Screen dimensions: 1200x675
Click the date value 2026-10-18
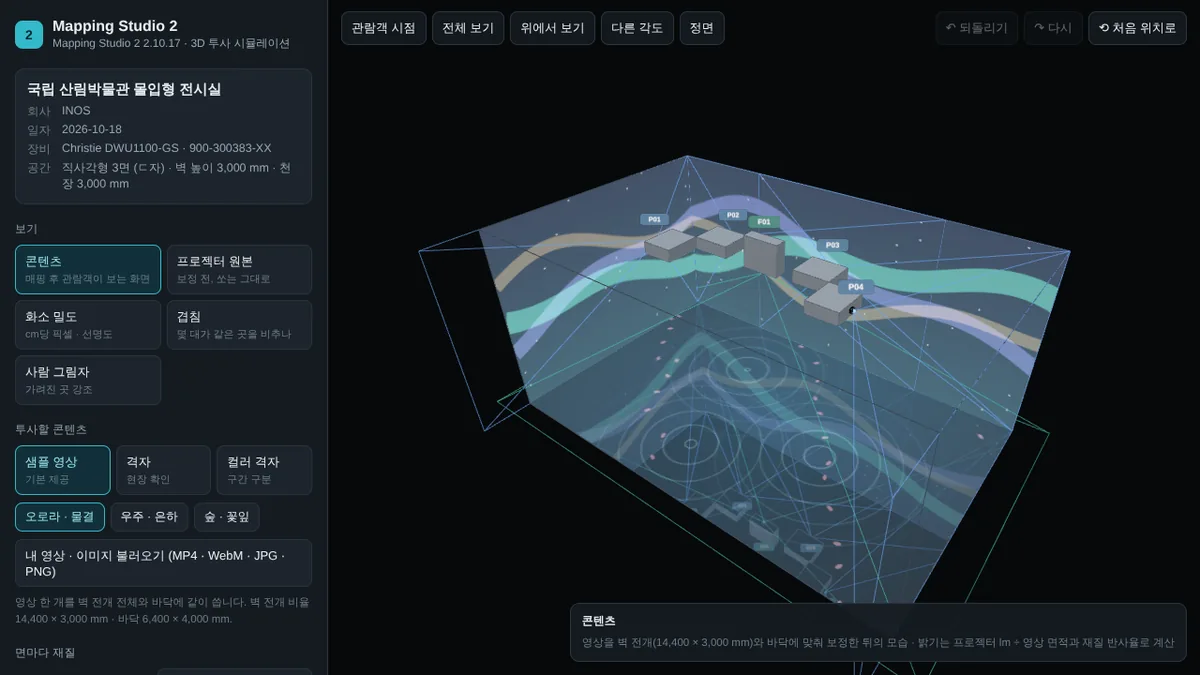coord(92,129)
